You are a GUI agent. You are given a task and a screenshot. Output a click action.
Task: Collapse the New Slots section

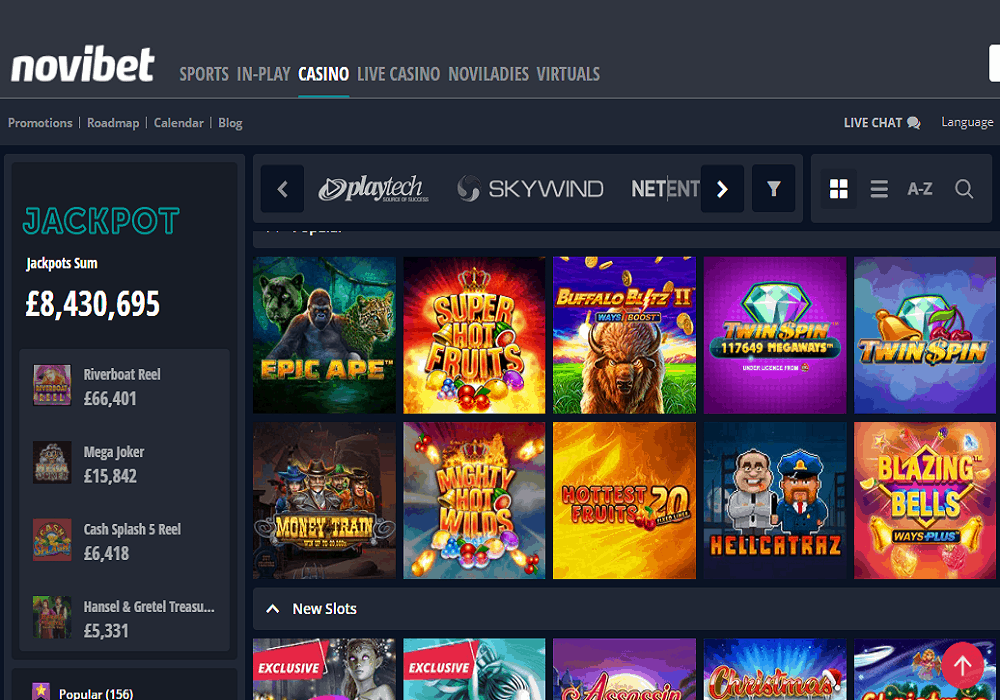click(x=272, y=609)
